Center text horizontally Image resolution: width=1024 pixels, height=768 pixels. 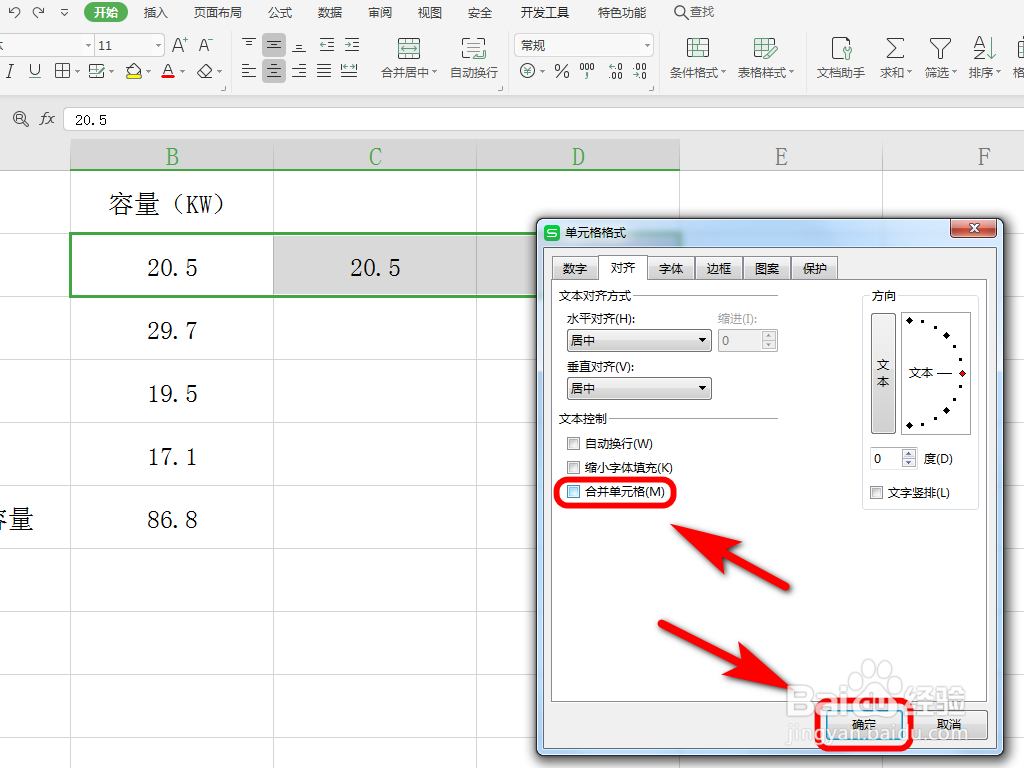click(274, 71)
